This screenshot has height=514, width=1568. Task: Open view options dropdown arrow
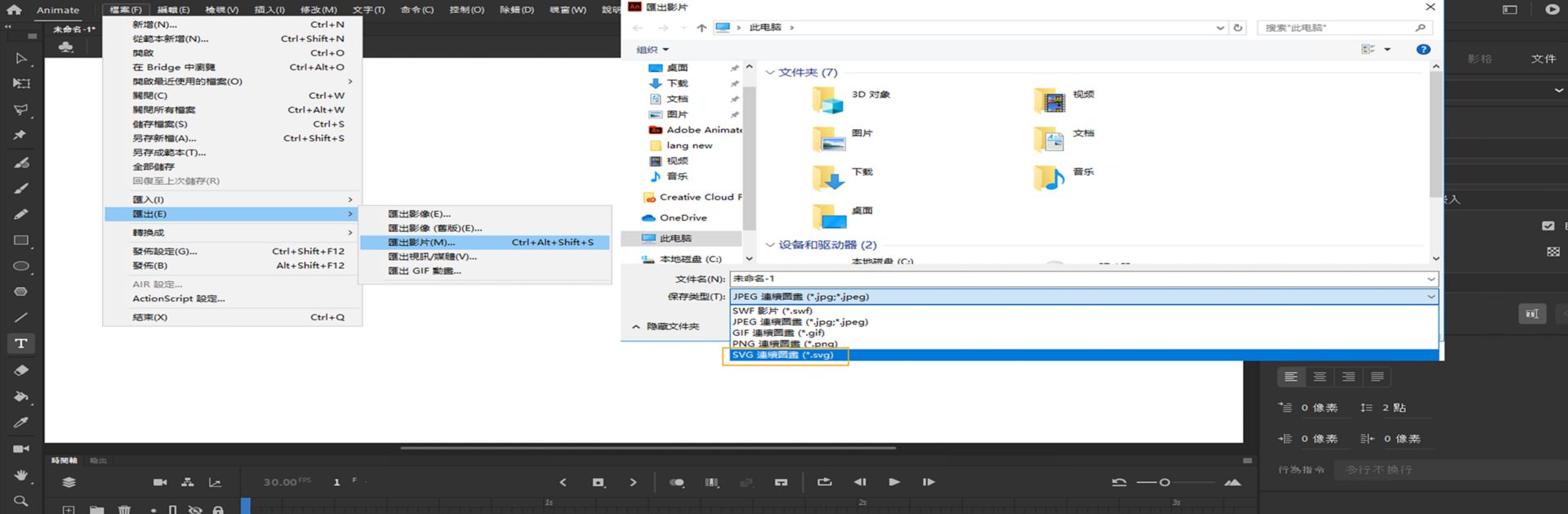tap(1388, 50)
